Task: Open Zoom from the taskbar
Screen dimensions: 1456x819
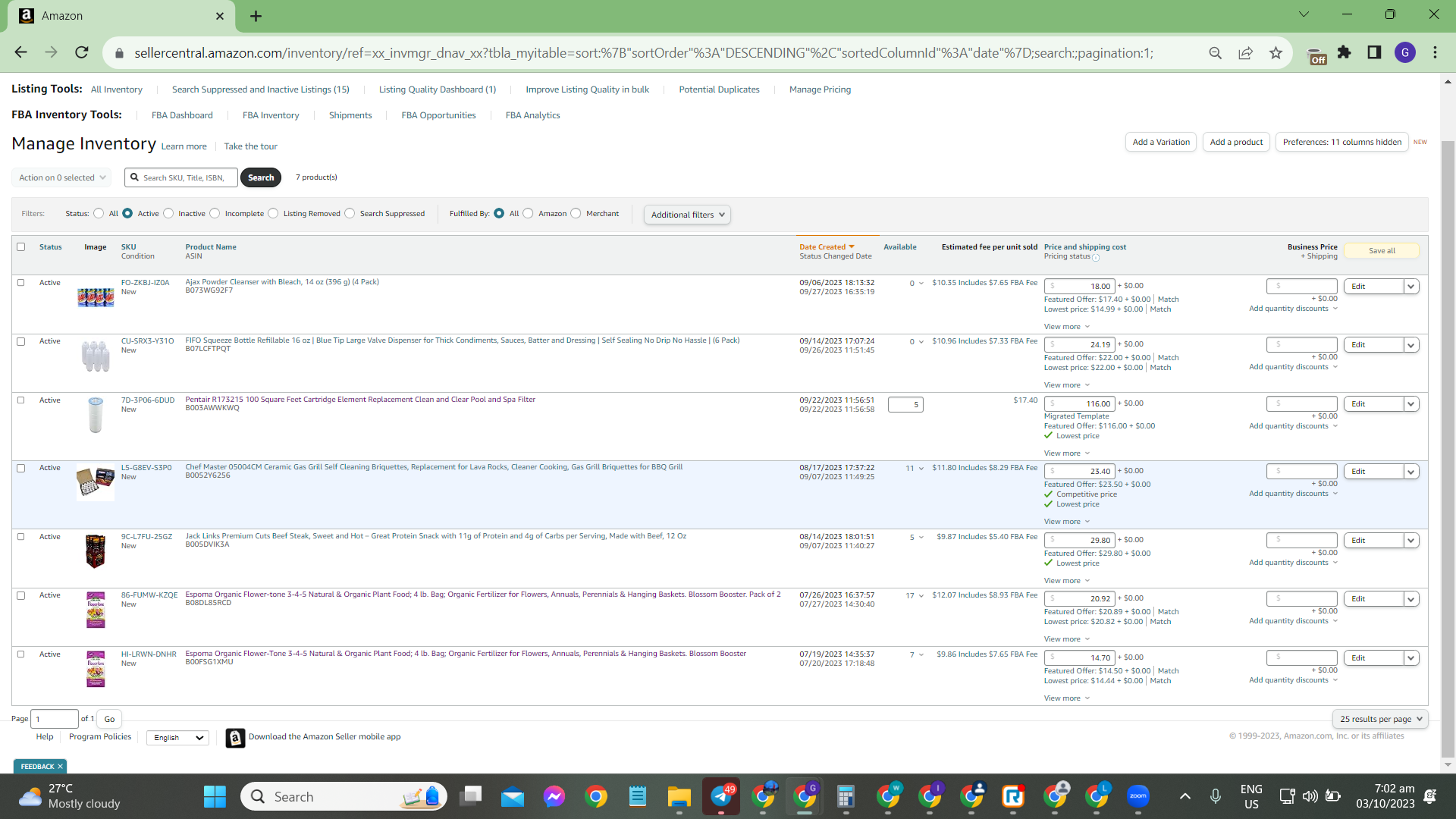Action: [1137, 796]
